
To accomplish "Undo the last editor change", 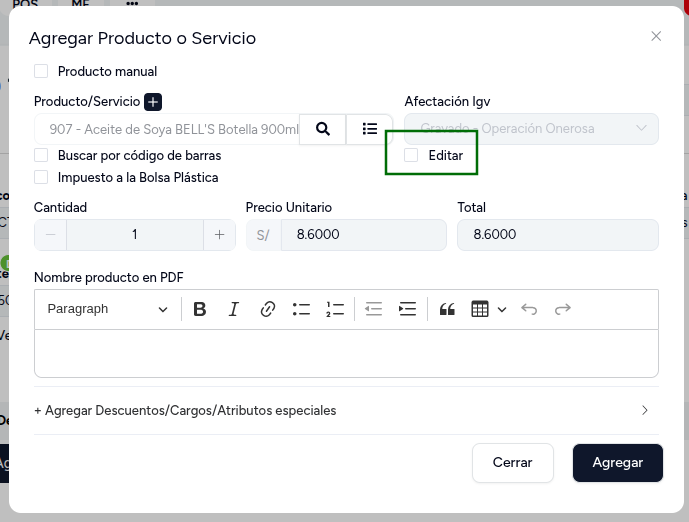I will point(529,309).
